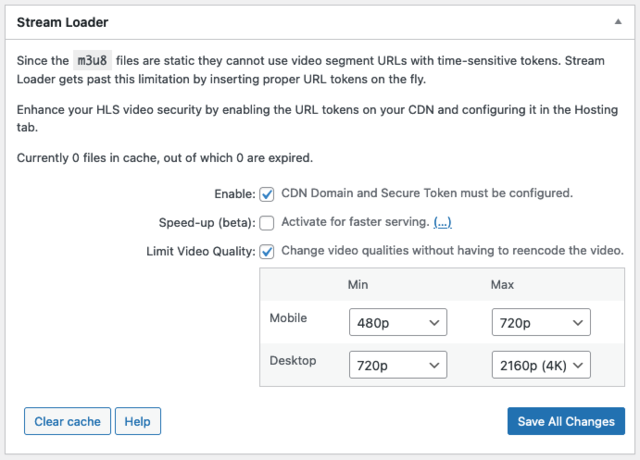Click the Limit Video Quality label text

(198, 251)
